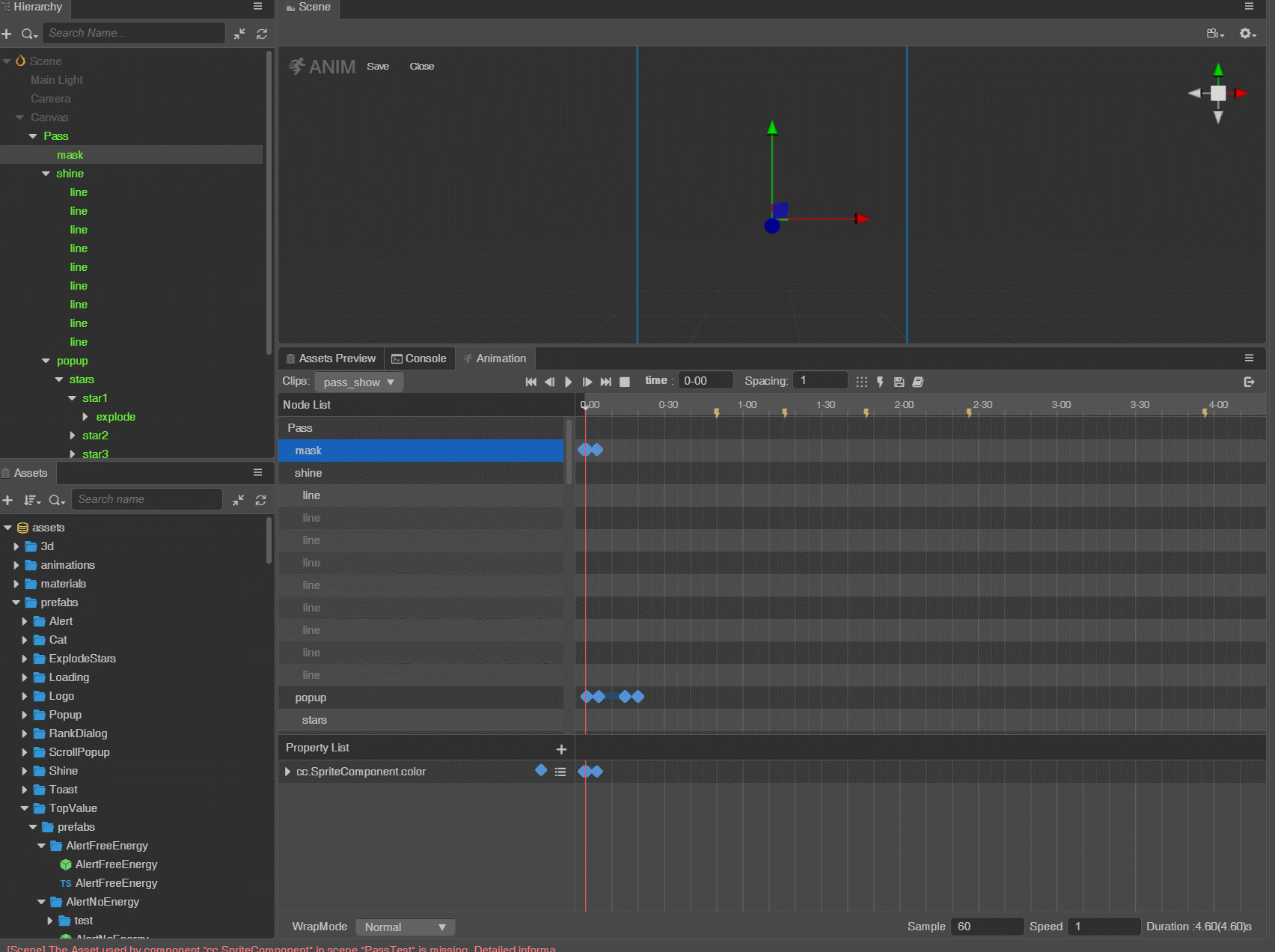Collapse all nodes in Hierarchy panel
Viewport: 1275px width, 952px height.
click(x=239, y=34)
